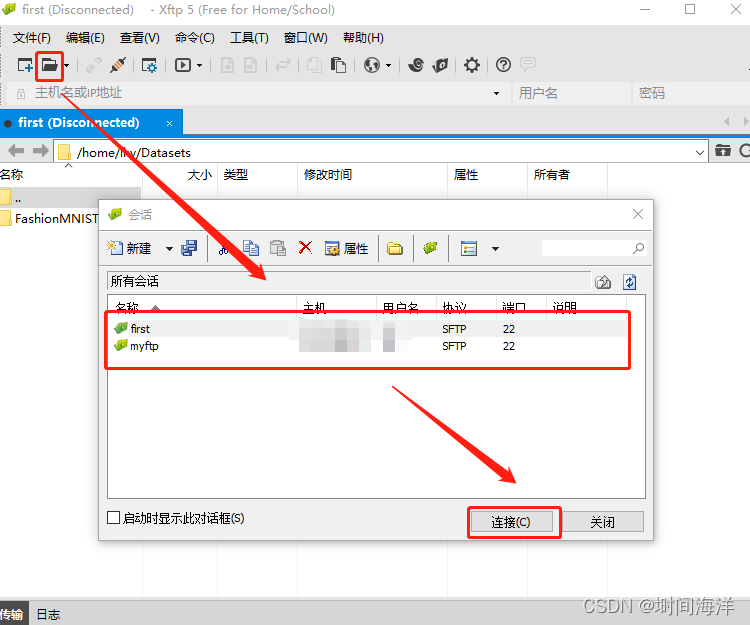Expand the play icon dropdown arrow
Image resolution: width=750 pixels, height=625 pixels.
(x=199, y=66)
